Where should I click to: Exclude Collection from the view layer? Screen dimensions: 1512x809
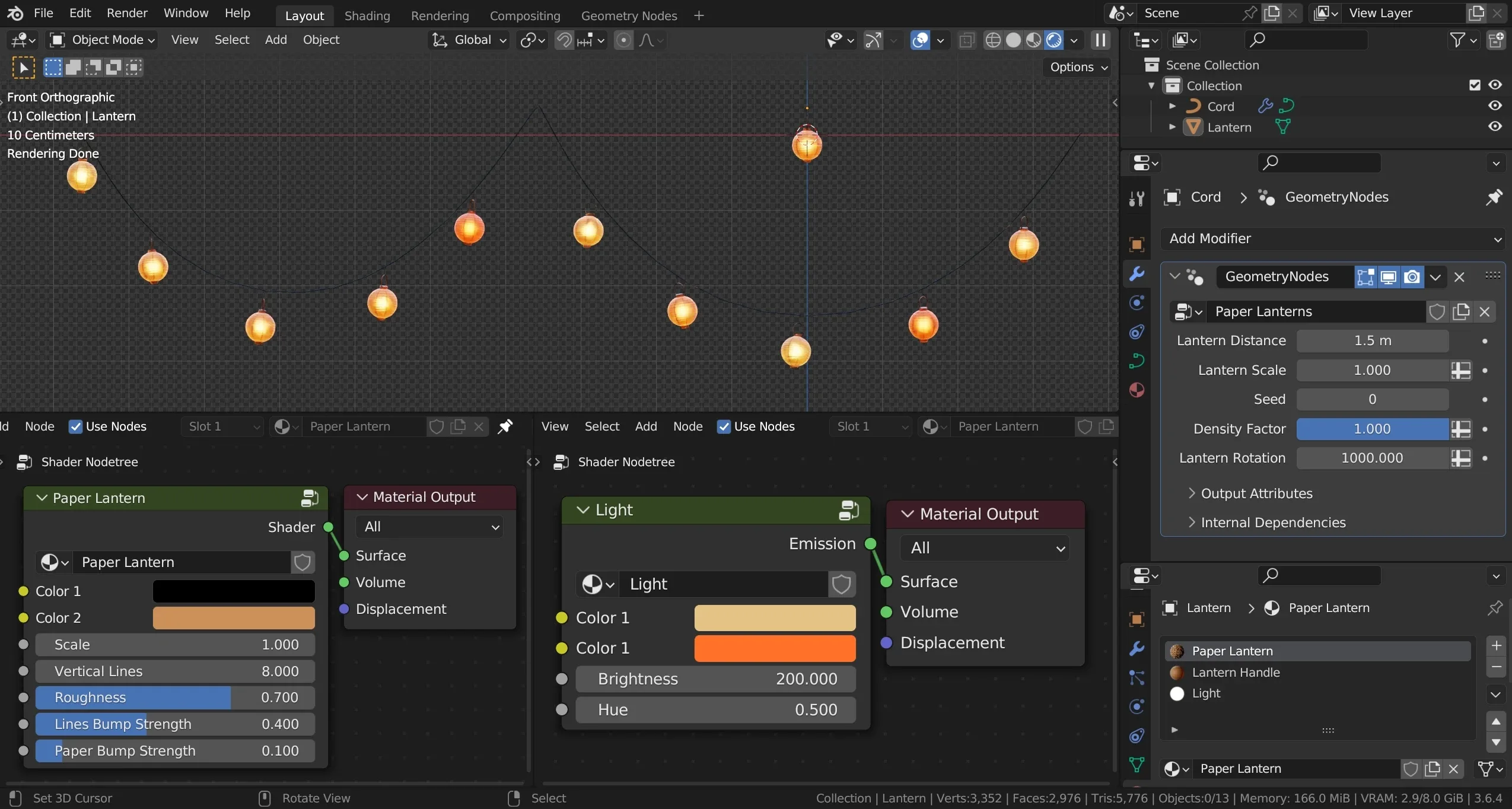1475,85
